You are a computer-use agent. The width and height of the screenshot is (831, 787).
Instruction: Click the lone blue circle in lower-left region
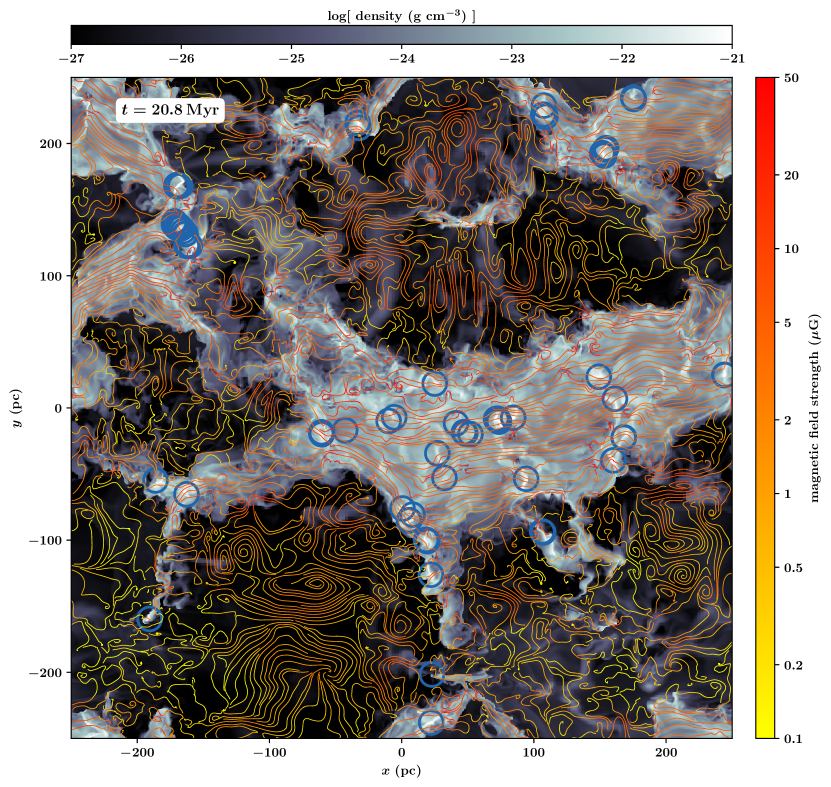149,619
